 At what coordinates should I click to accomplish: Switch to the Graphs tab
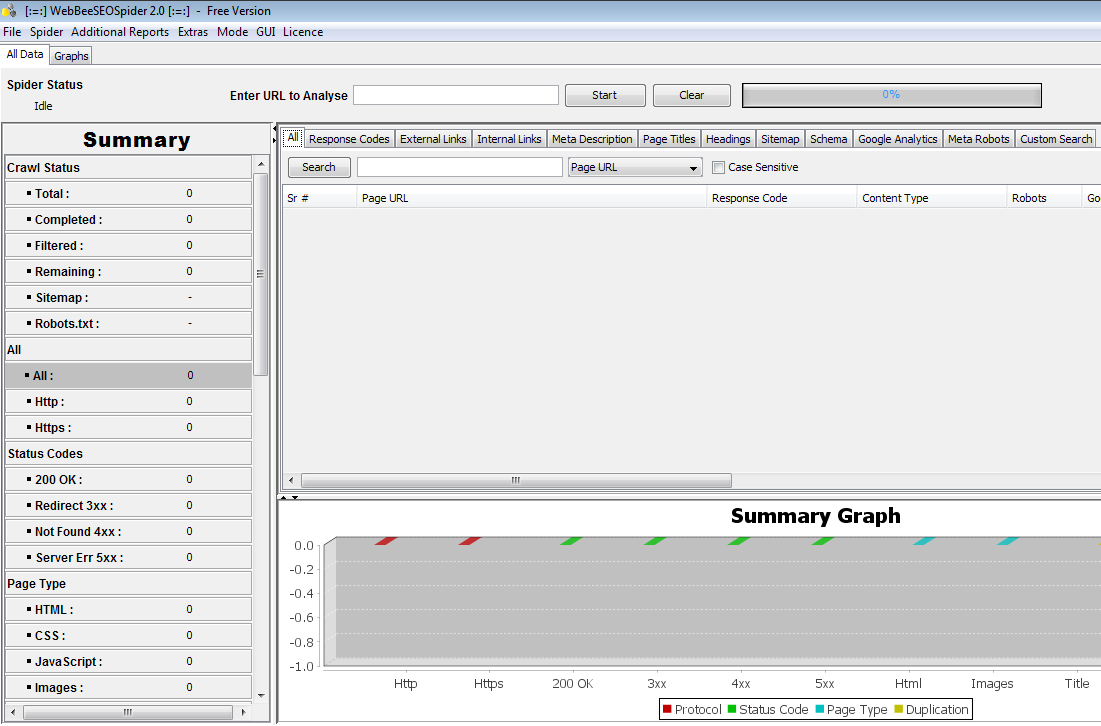(x=71, y=55)
